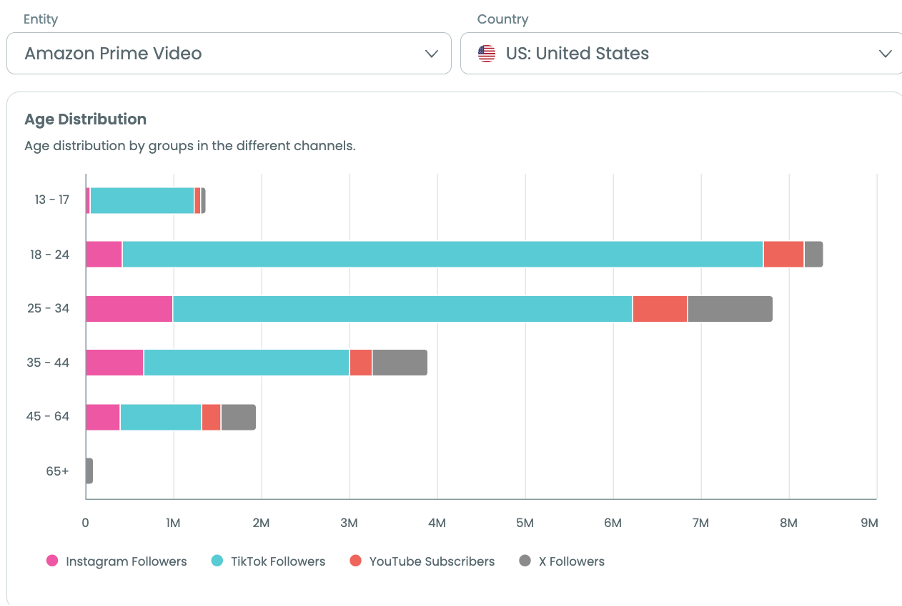This screenshot has width=902, height=606.
Task: Select the TikTok segment of the 35 - 44 bar
Action: click(x=246, y=363)
